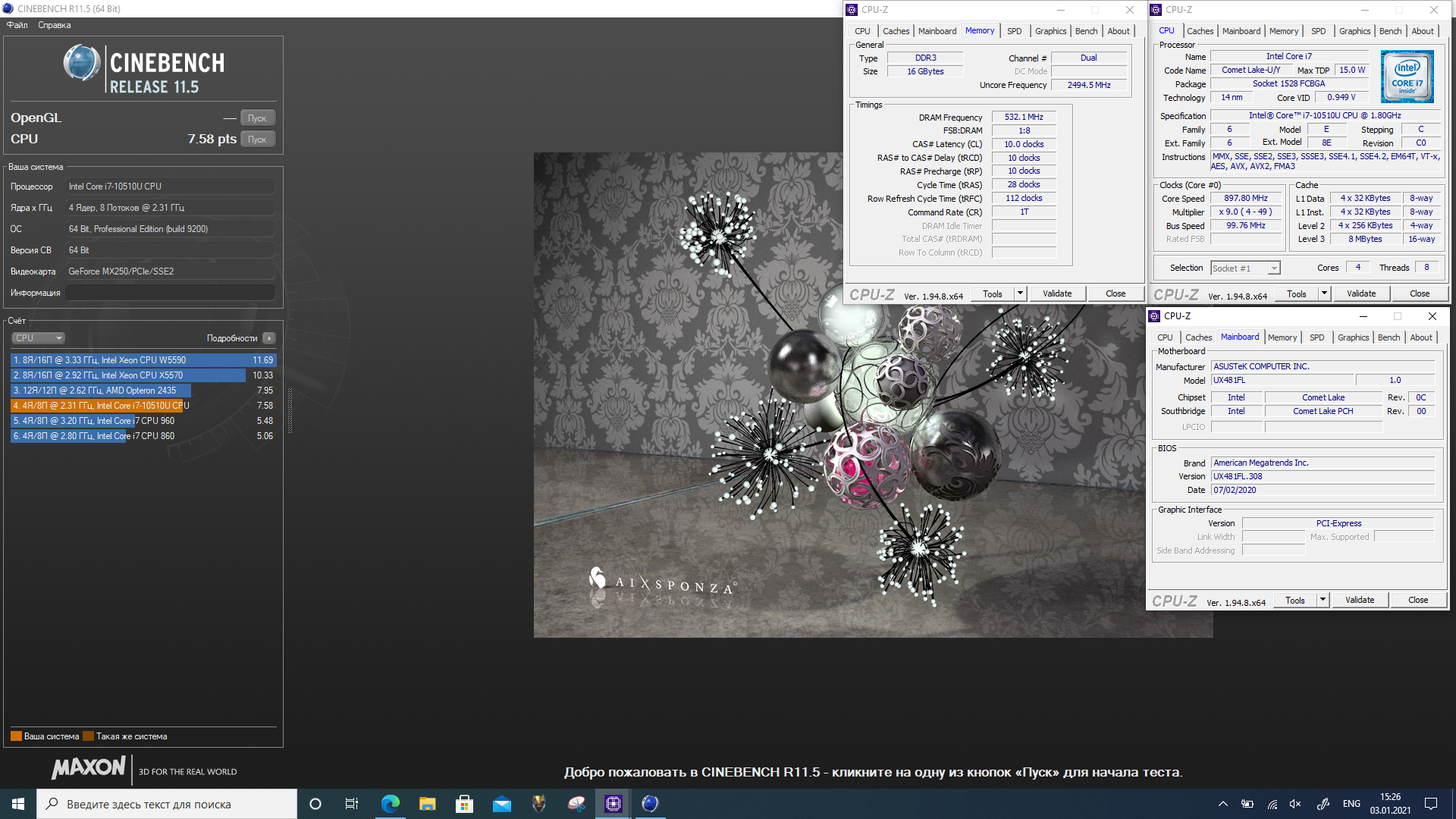The width and height of the screenshot is (1456, 819).
Task: Click the Cinebench title bar app icon
Action: tap(8, 9)
